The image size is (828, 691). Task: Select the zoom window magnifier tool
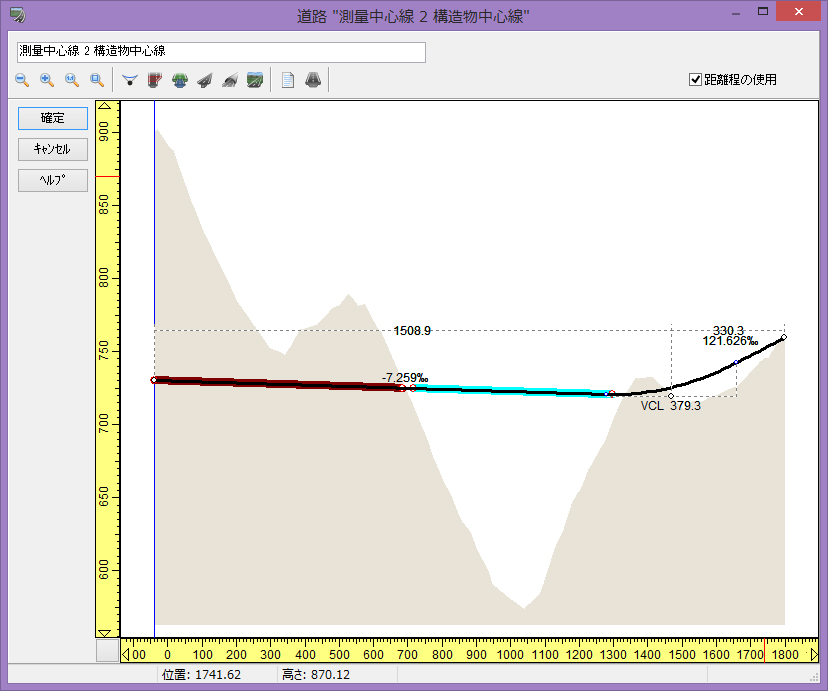pos(97,80)
